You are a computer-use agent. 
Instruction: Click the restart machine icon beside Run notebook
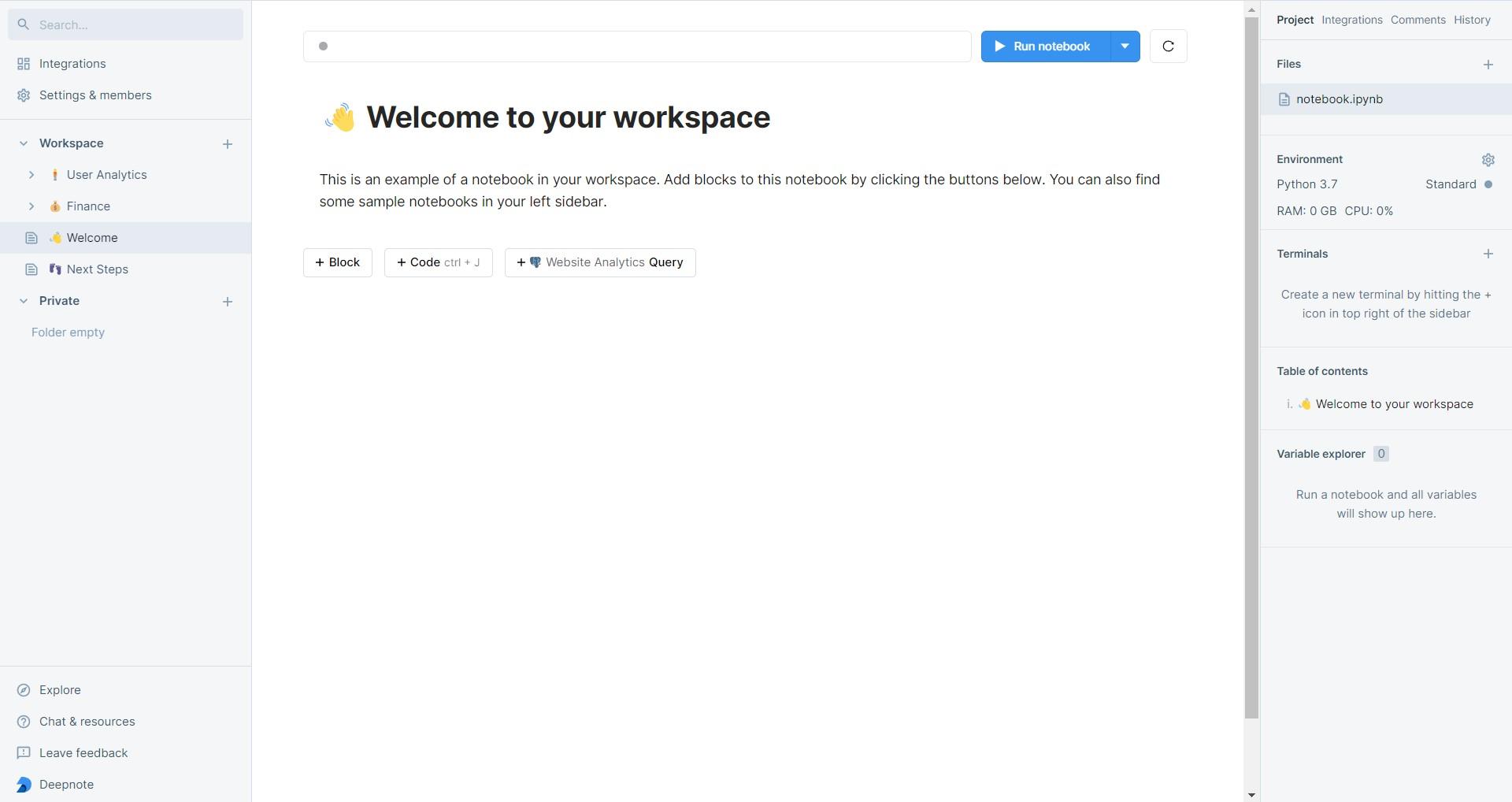click(x=1168, y=46)
